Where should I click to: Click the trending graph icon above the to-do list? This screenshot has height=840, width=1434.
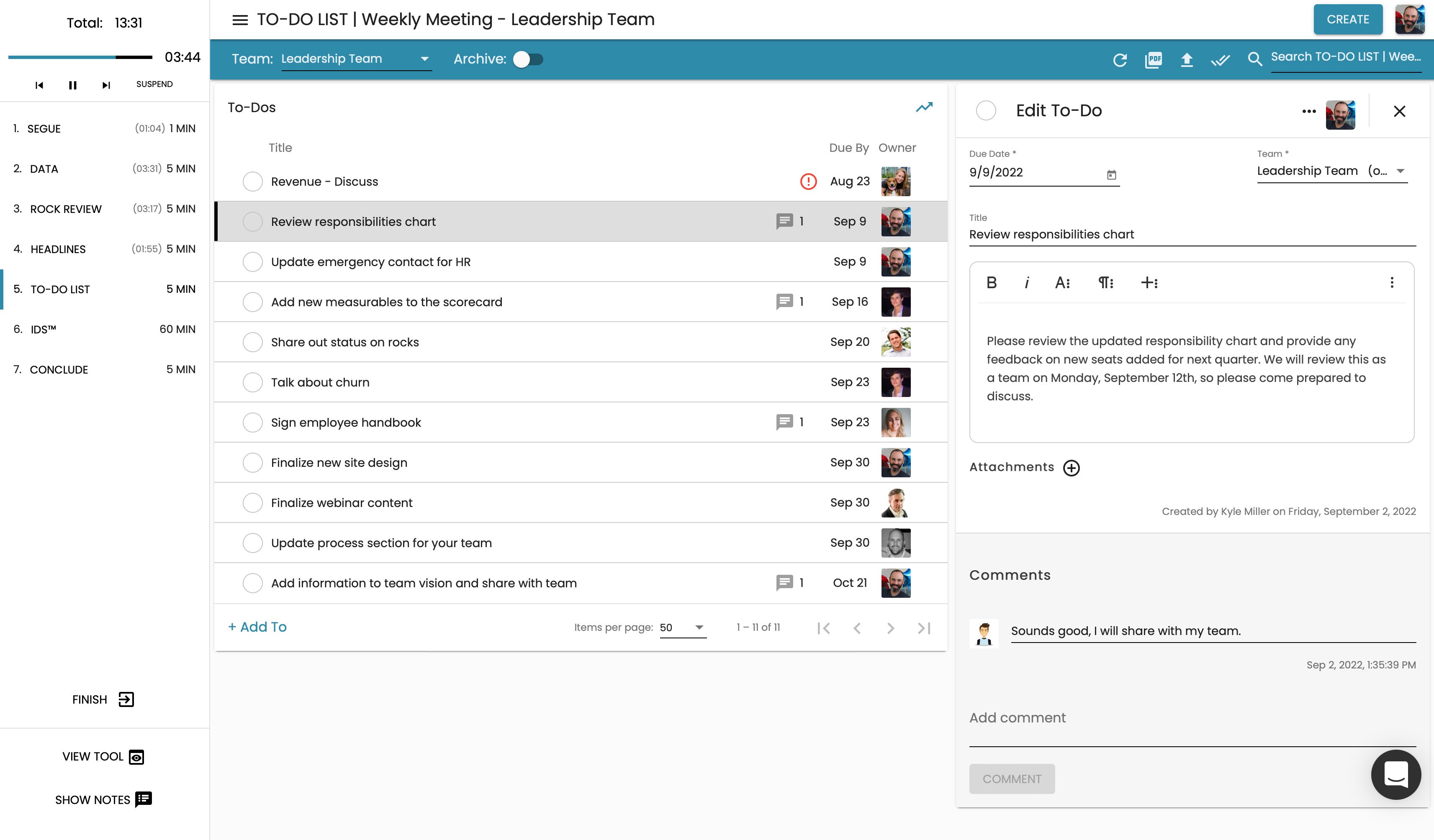tap(924, 106)
